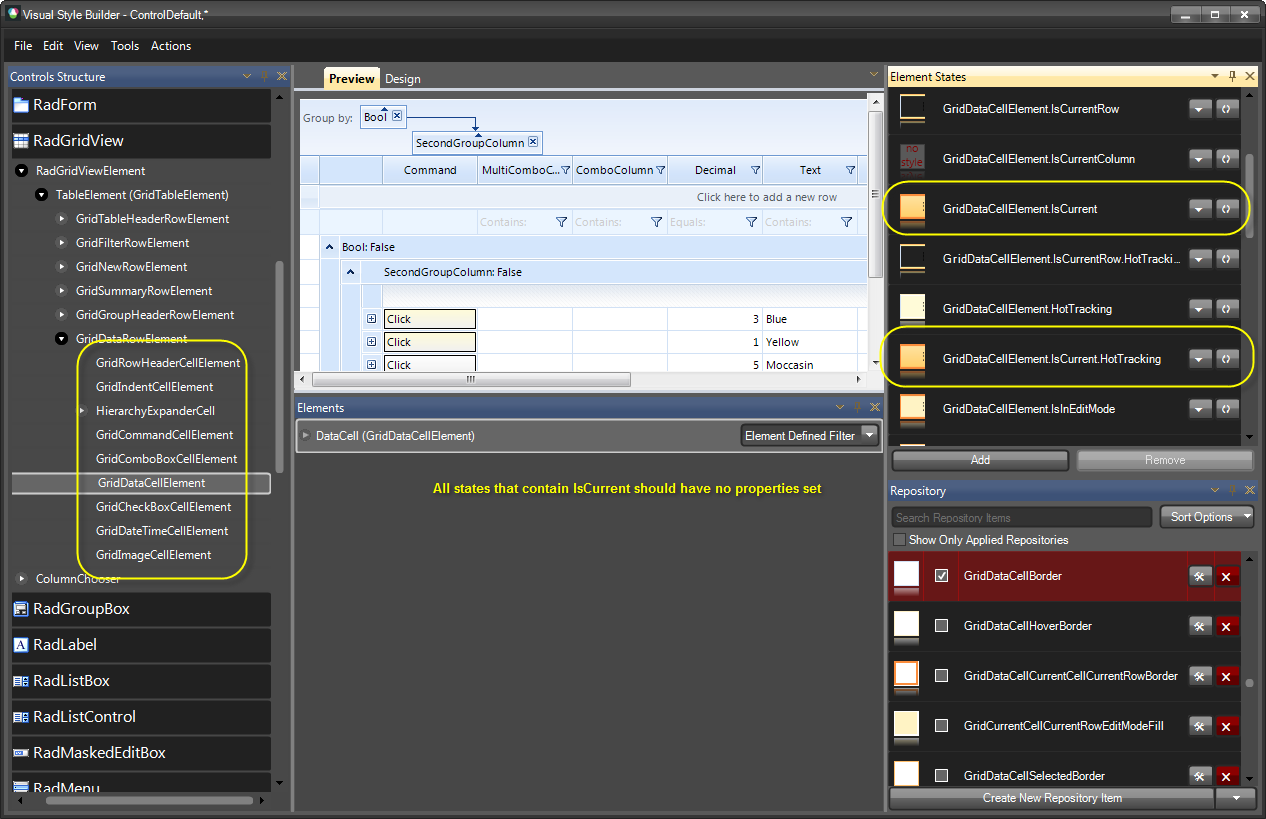This screenshot has height=819, width=1266.
Task: Click the RadLabel icon
Action: [21, 645]
